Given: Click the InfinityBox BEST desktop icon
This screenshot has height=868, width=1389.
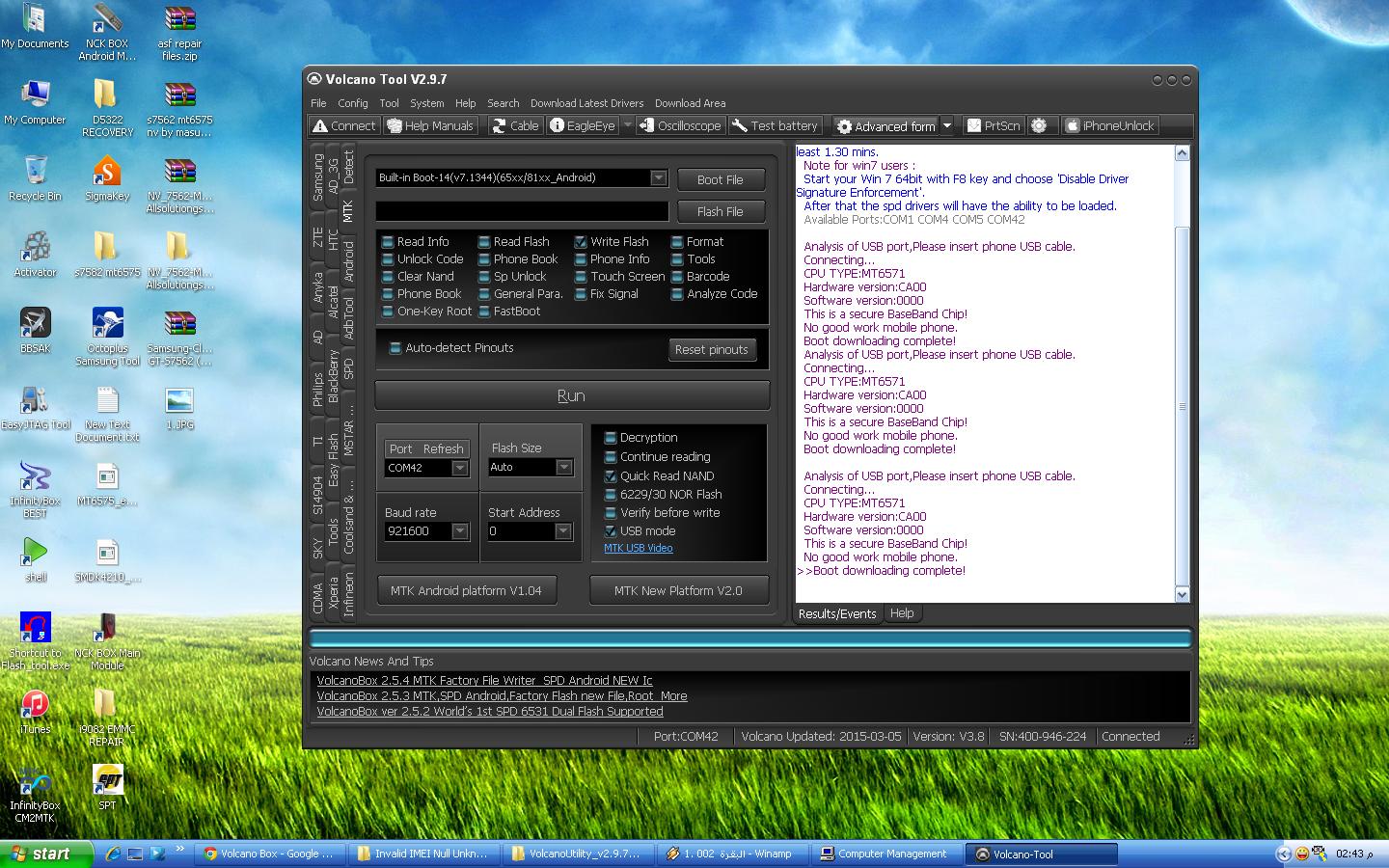Looking at the screenshot, I should point(36,490).
